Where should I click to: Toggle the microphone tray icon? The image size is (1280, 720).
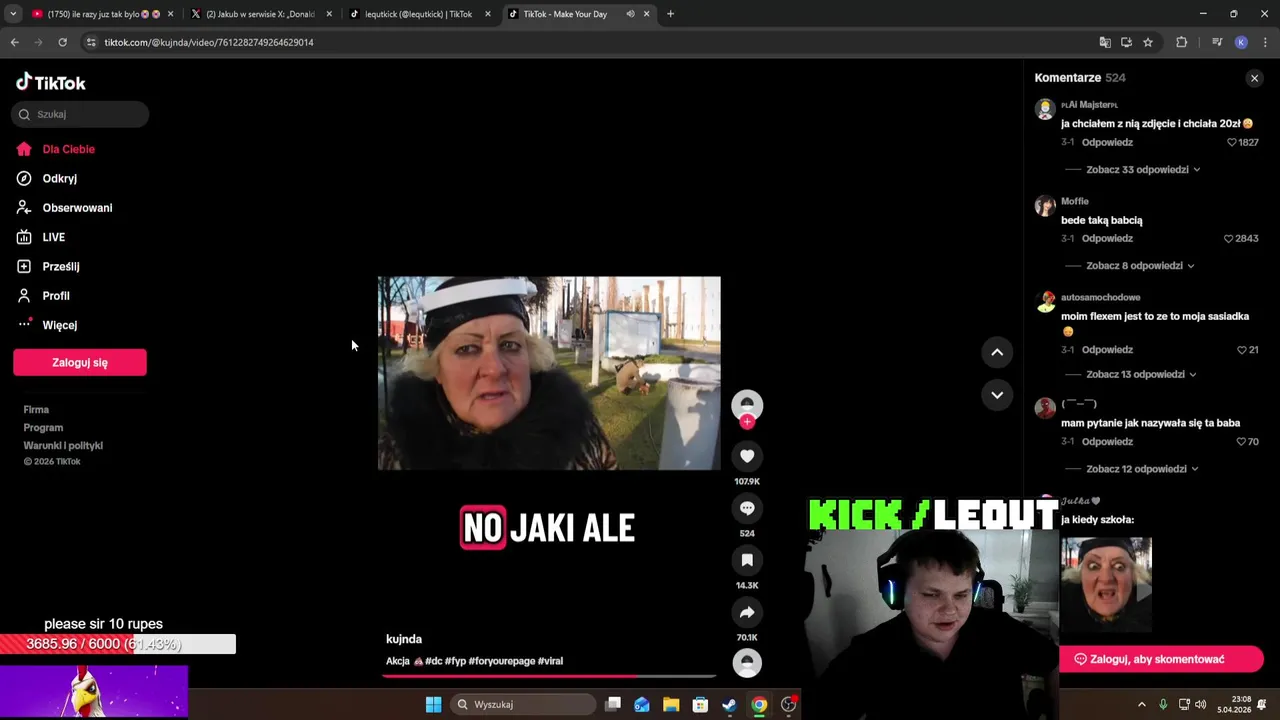pyautogui.click(x=1162, y=704)
